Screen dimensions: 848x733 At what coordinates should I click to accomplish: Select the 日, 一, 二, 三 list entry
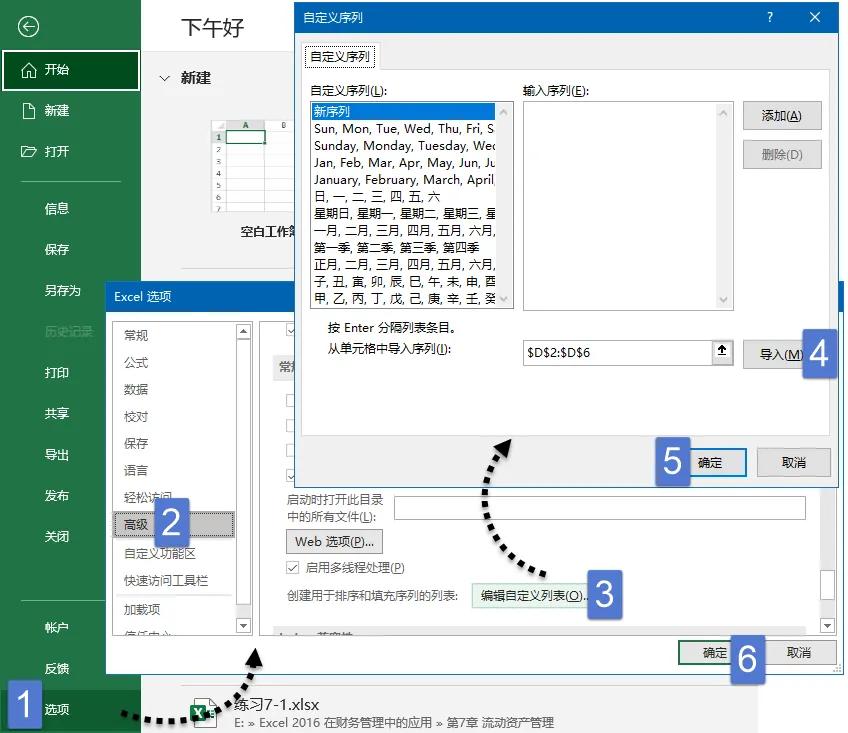tap(403, 196)
